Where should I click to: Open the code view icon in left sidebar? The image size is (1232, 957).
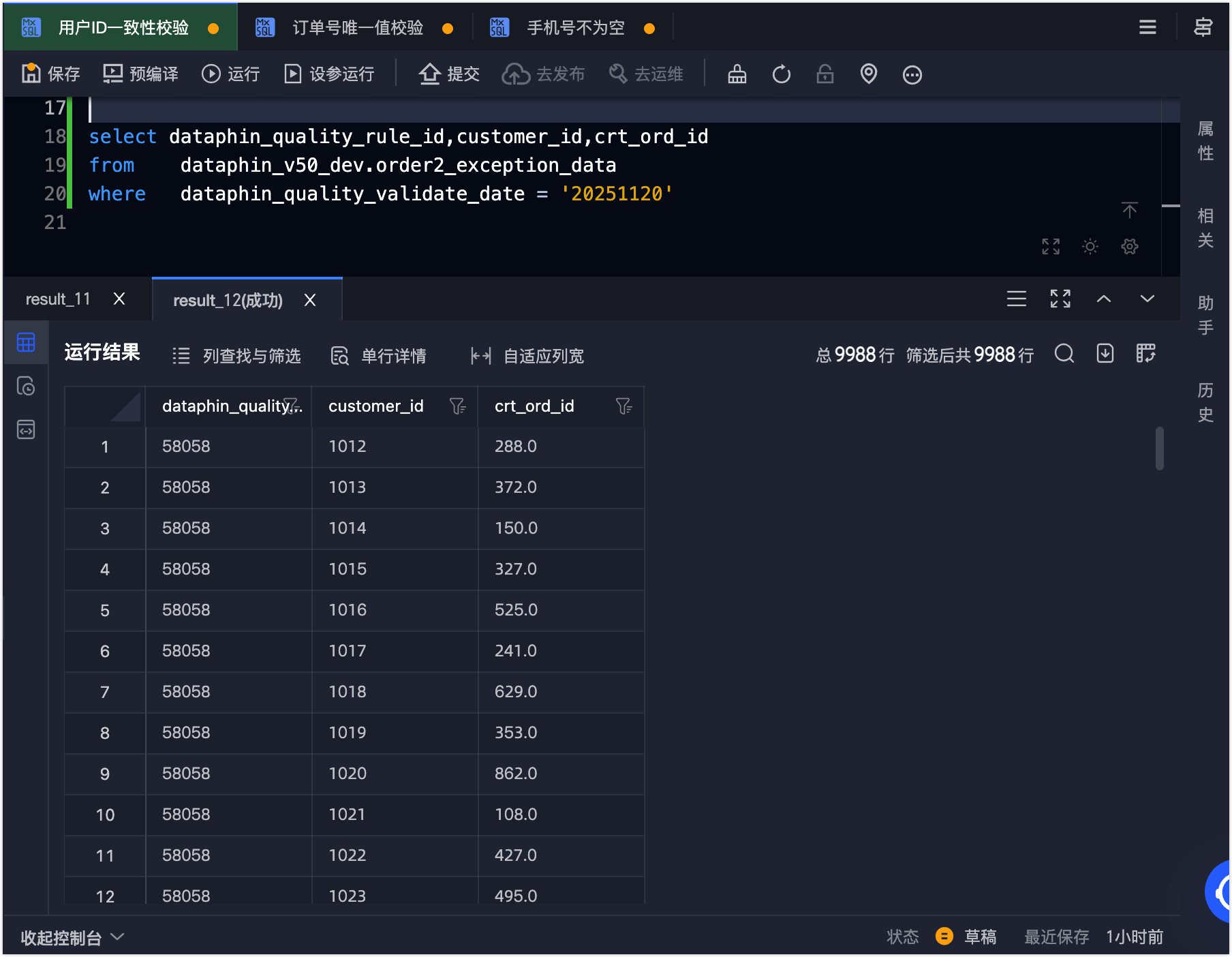[26, 429]
